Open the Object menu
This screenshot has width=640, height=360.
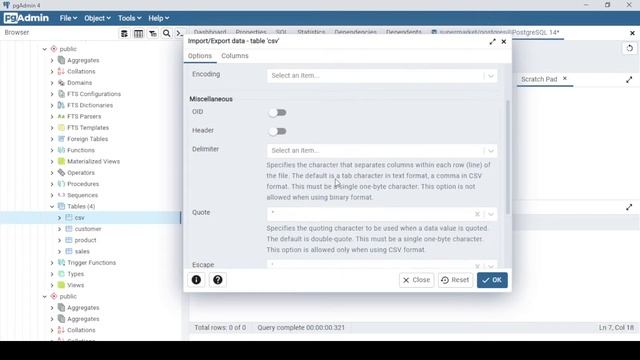pyautogui.click(x=97, y=18)
